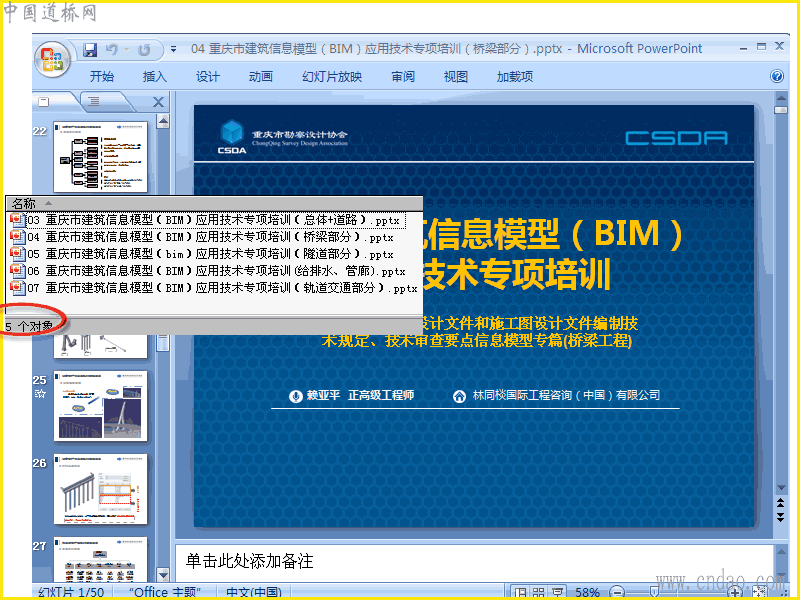Screen dimensions: 800x600
Task: Redo the last action
Action: (x=144, y=50)
